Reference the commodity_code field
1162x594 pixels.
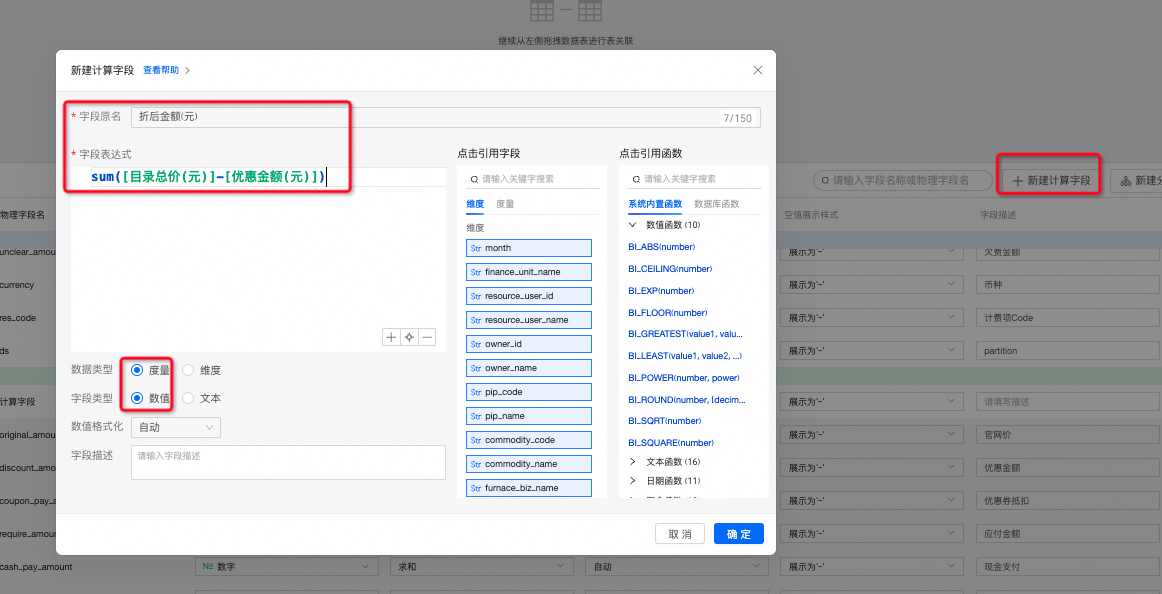click(x=528, y=440)
